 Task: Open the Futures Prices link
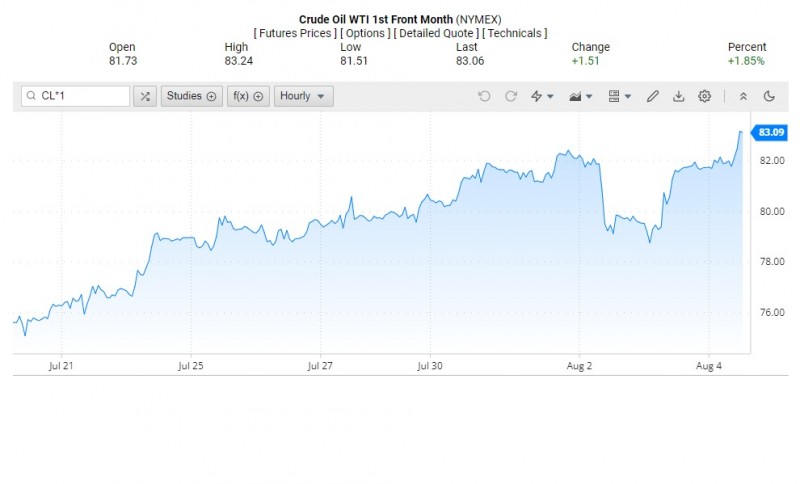[295, 33]
